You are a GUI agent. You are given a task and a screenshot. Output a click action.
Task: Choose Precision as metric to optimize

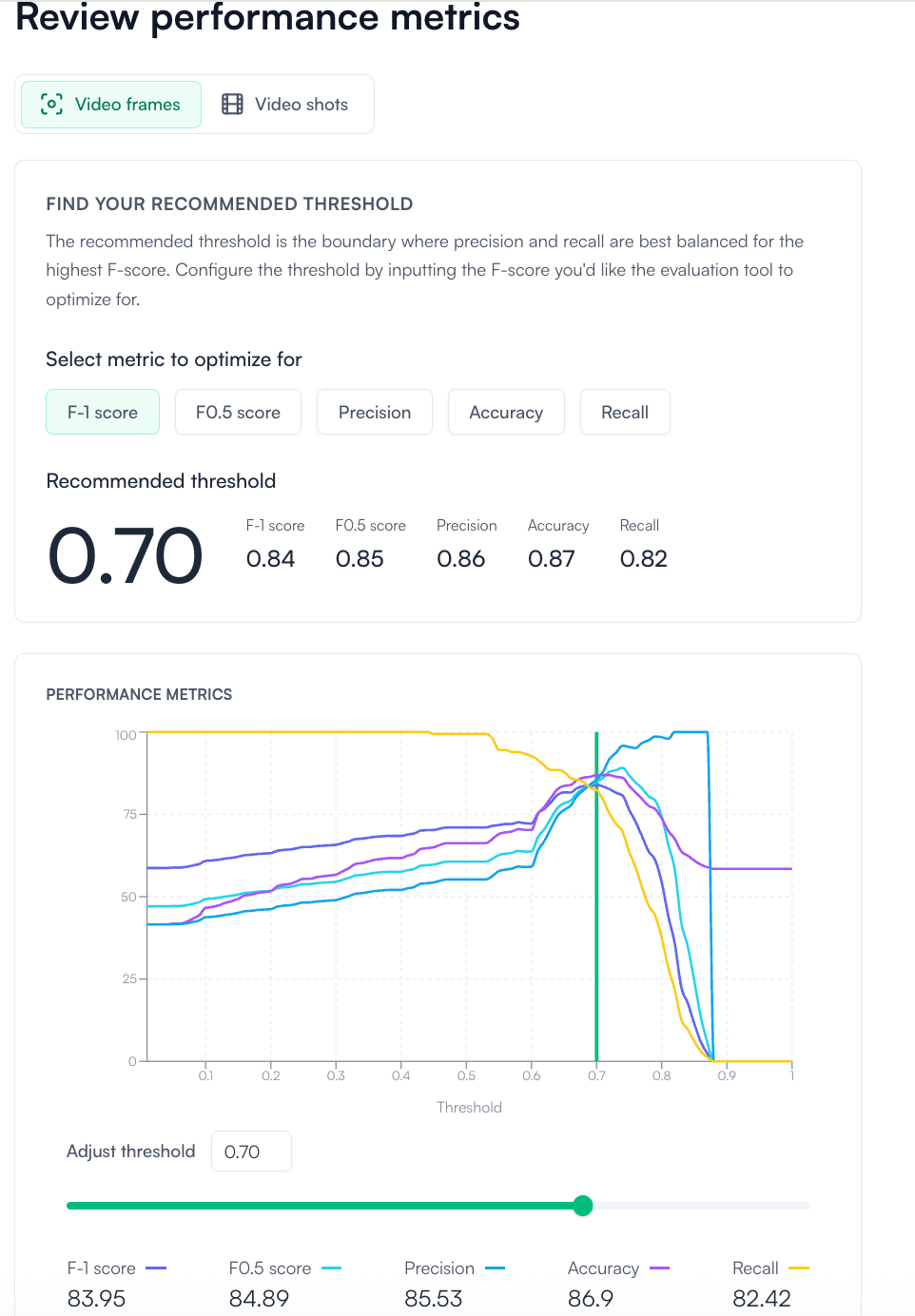(375, 413)
